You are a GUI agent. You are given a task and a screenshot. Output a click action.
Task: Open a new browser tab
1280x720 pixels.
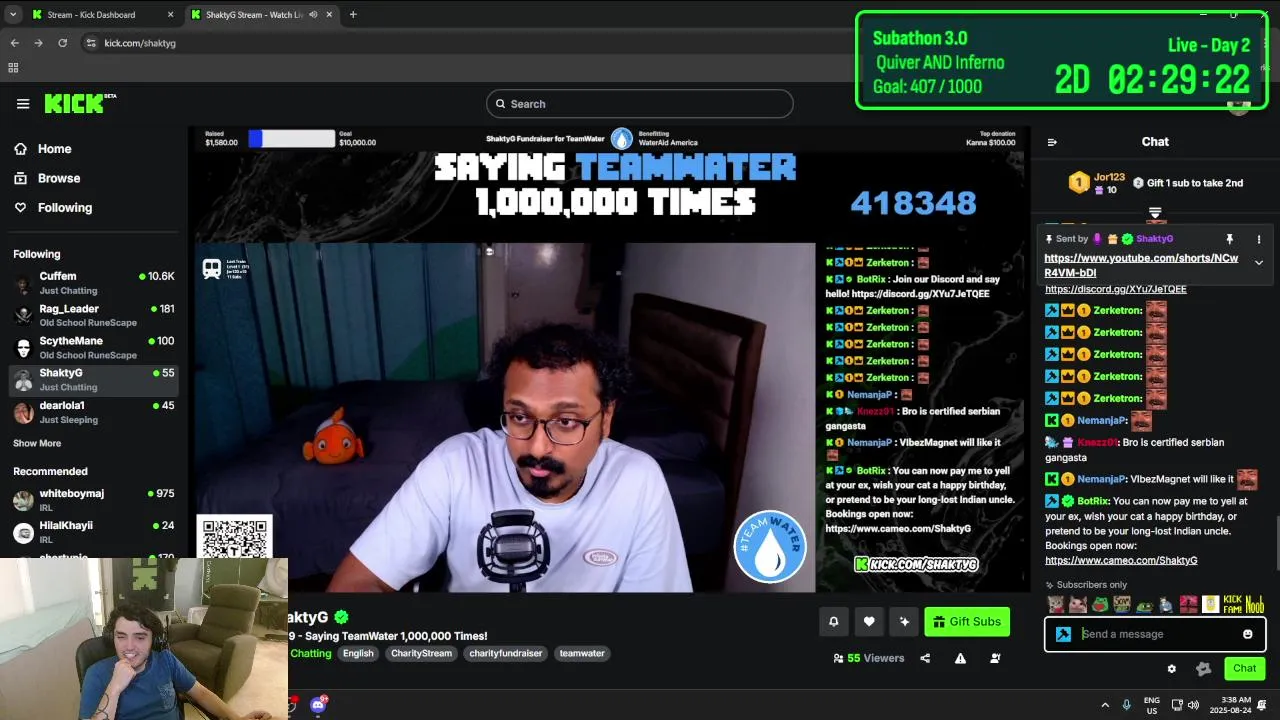[353, 15]
